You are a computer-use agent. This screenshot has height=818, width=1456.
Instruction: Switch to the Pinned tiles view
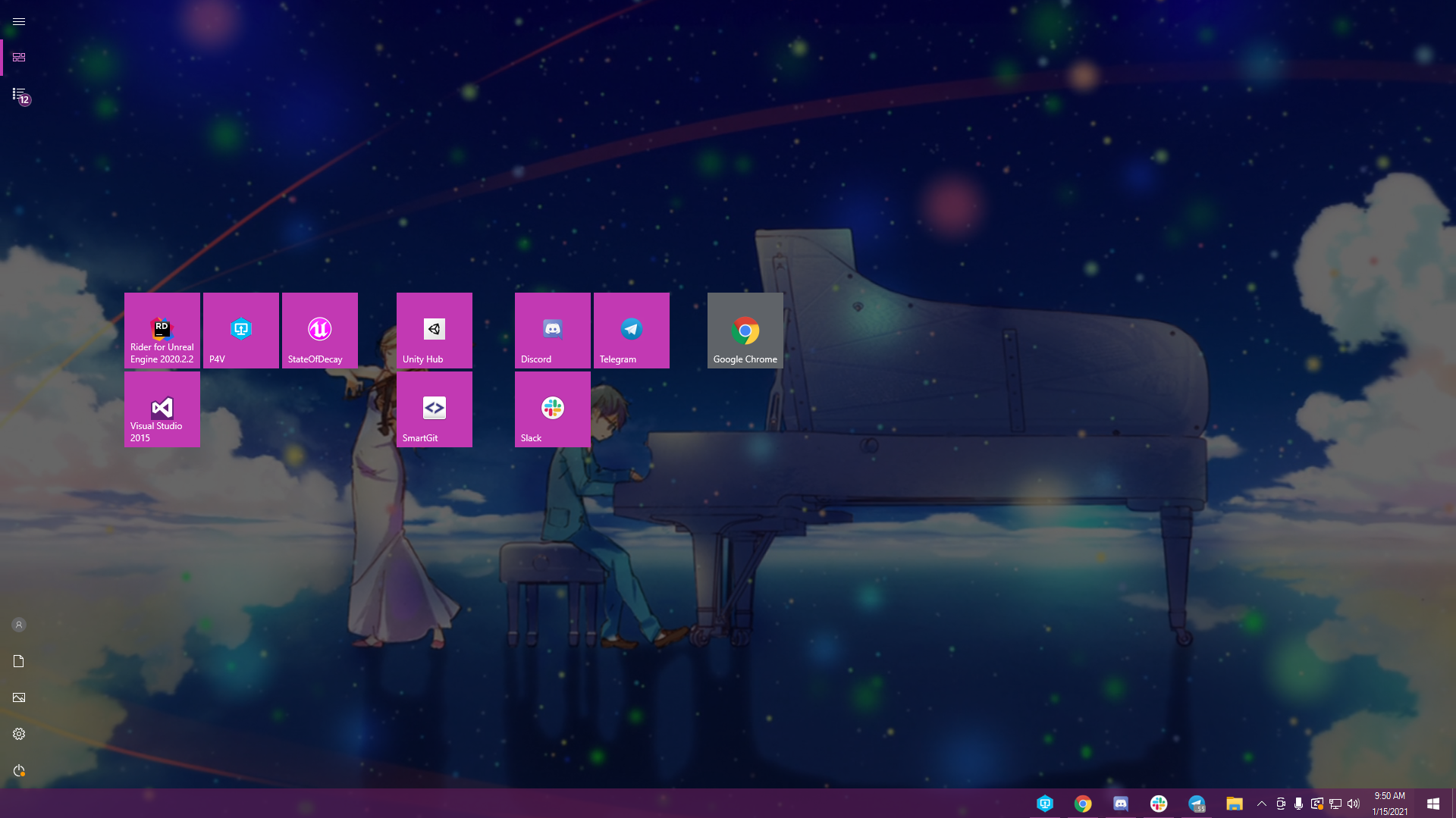[19, 58]
